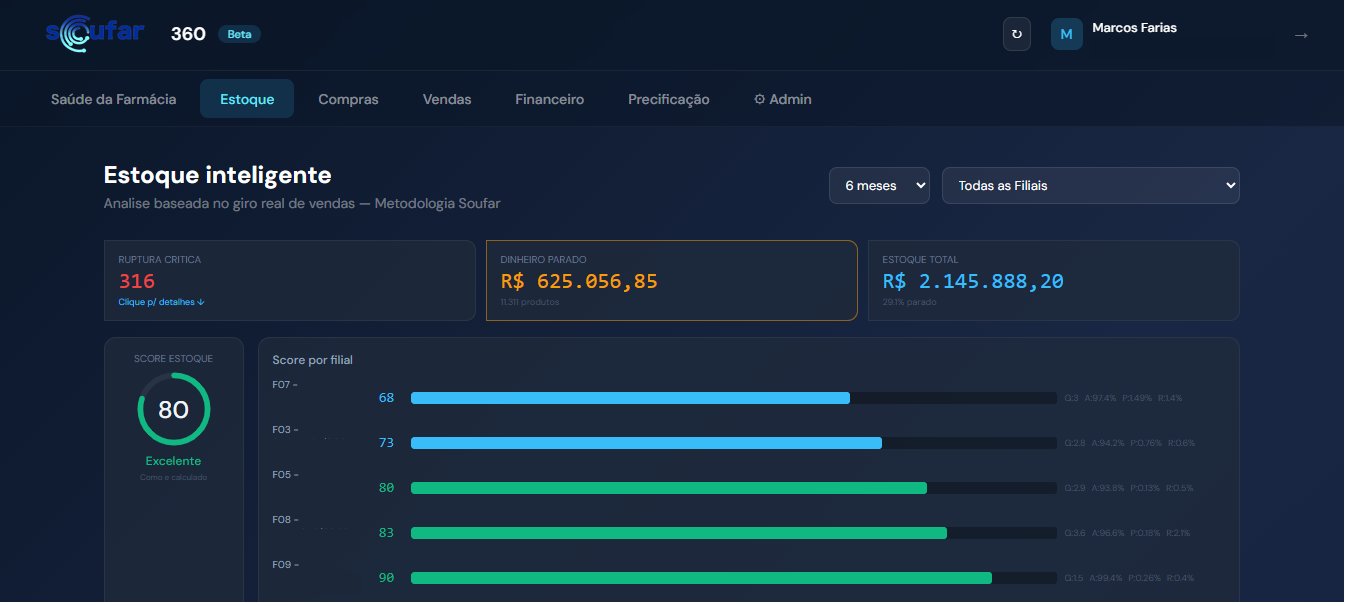Click the F07 score bar
Image resolution: width=1345 pixels, height=606 pixels.
point(734,398)
